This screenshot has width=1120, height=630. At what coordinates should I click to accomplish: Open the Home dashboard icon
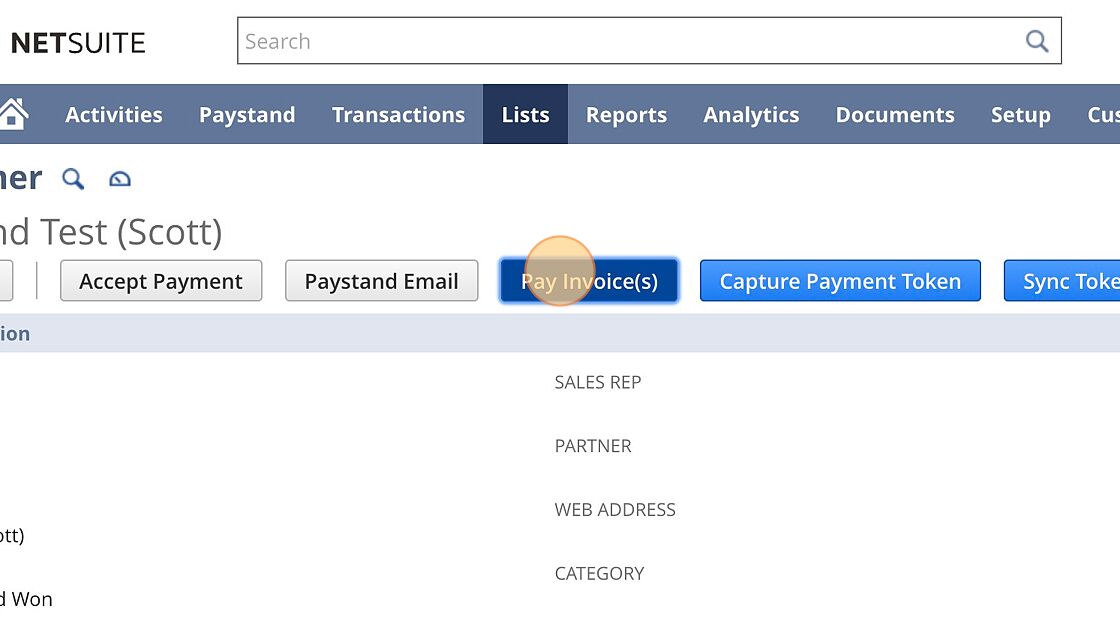click(x=13, y=114)
